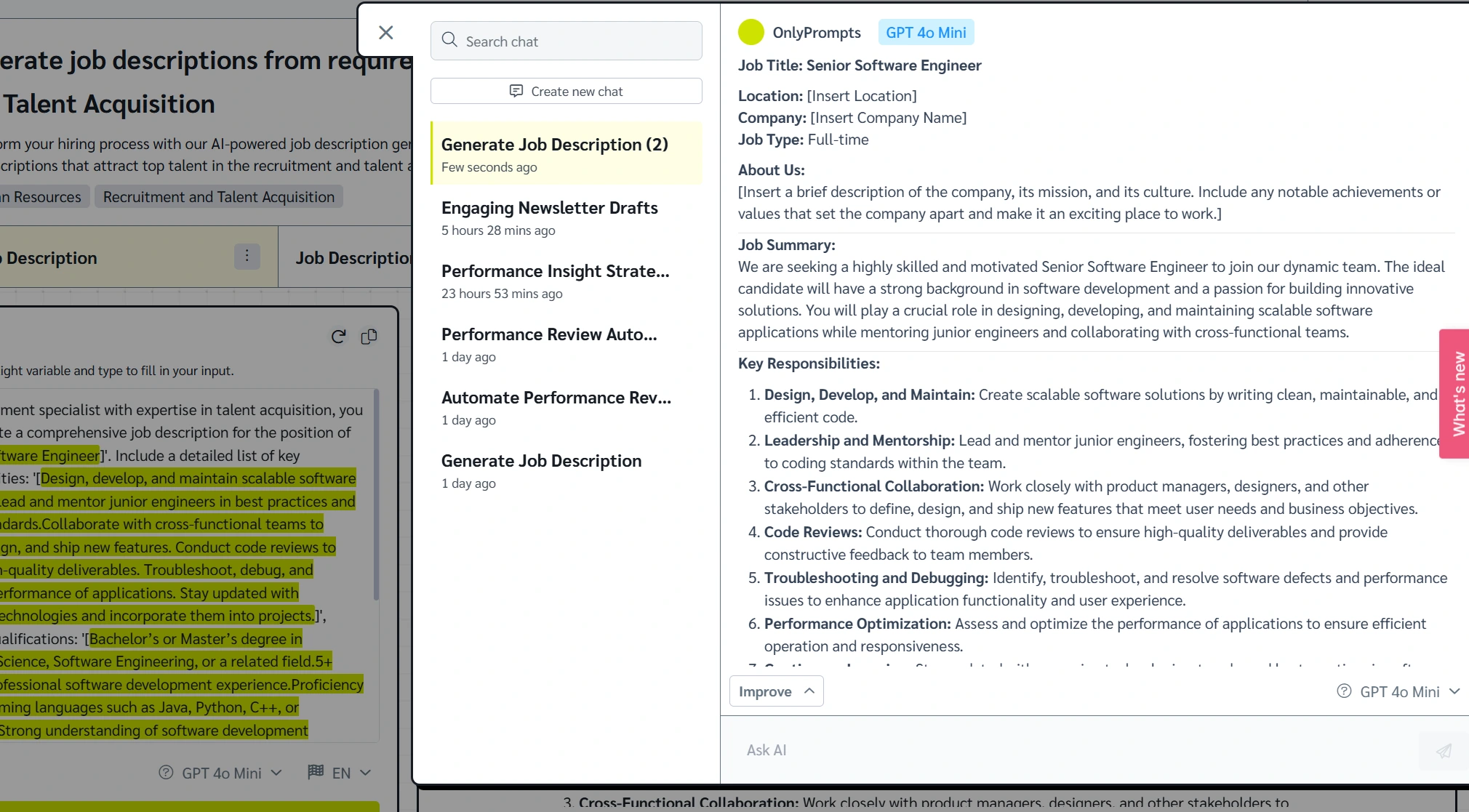This screenshot has height=812, width=1469.
Task: Click the copy response icon
Action: click(369, 336)
